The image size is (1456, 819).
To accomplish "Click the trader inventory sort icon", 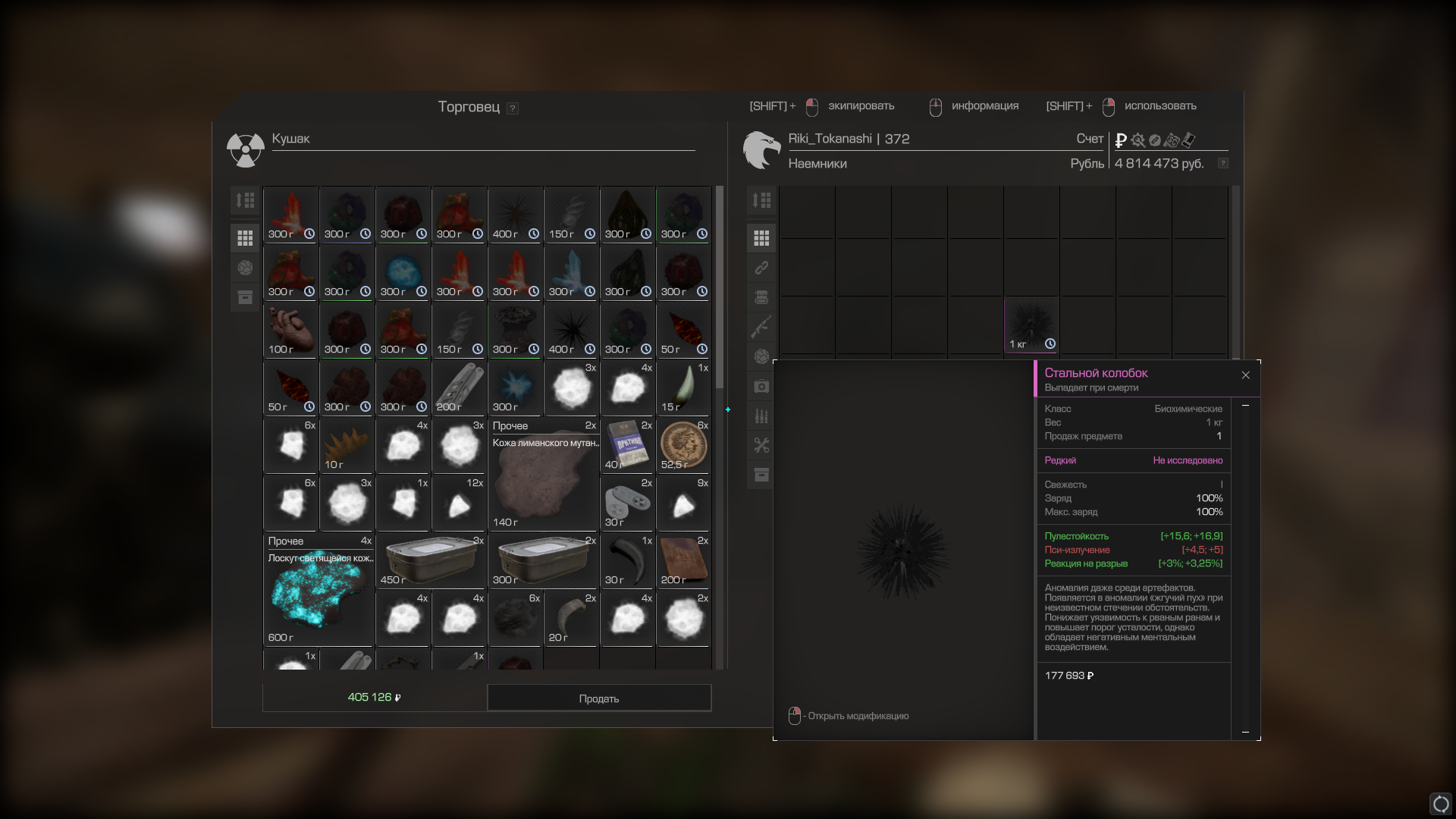I will coord(245,200).
